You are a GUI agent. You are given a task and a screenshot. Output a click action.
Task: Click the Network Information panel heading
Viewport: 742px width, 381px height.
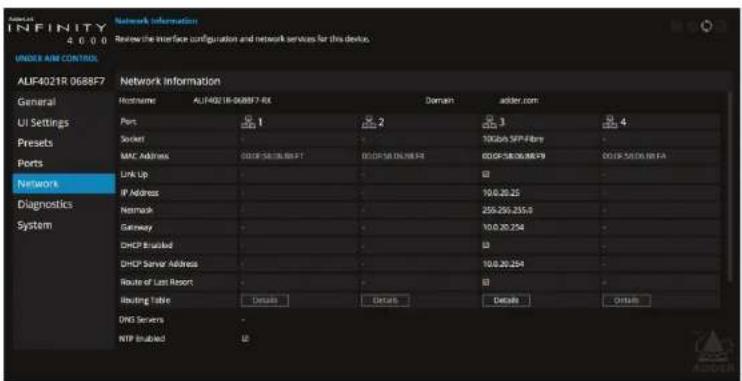[170, 81]
